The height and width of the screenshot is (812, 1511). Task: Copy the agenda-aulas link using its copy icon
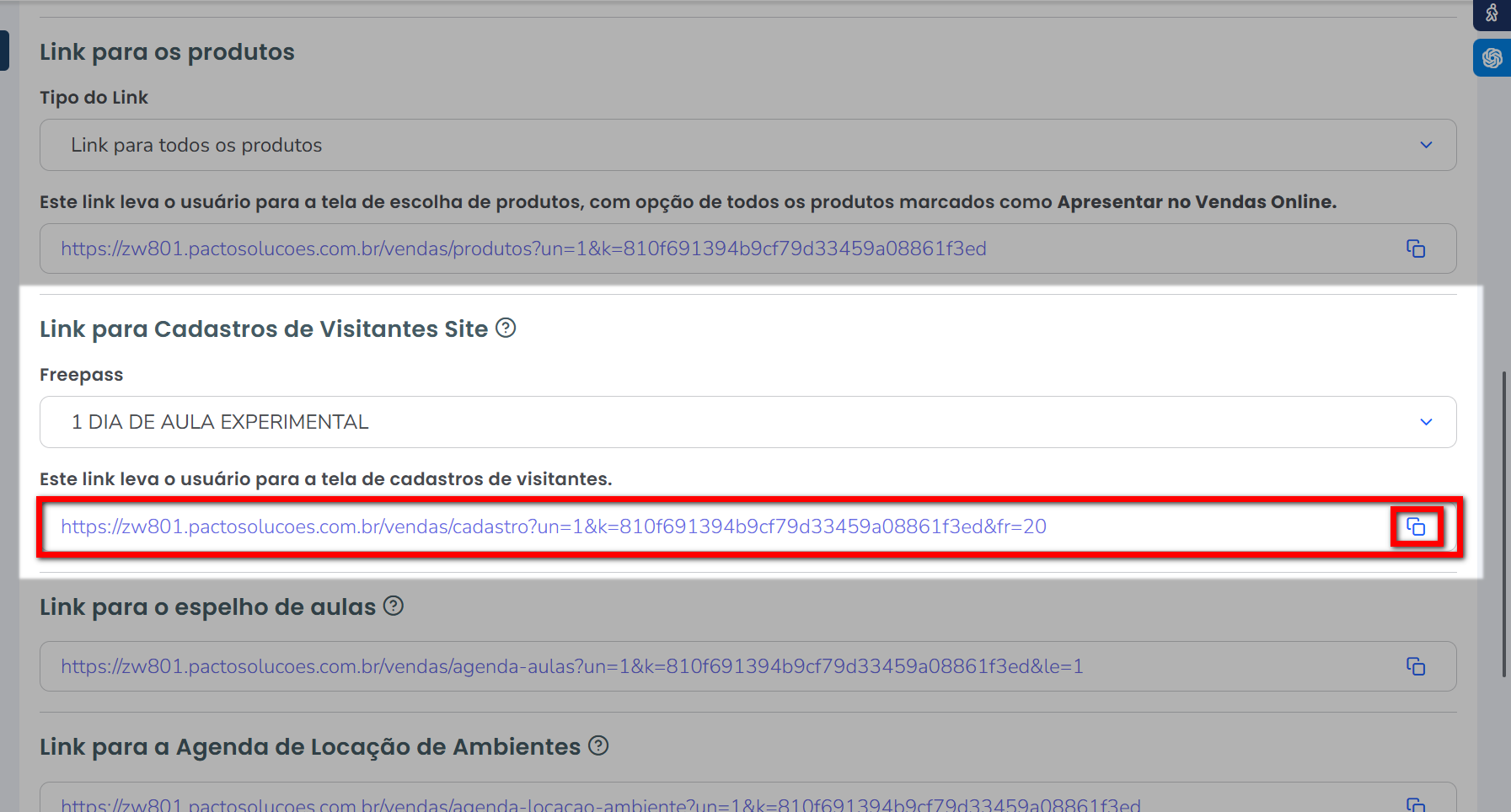coord(1416,666)
